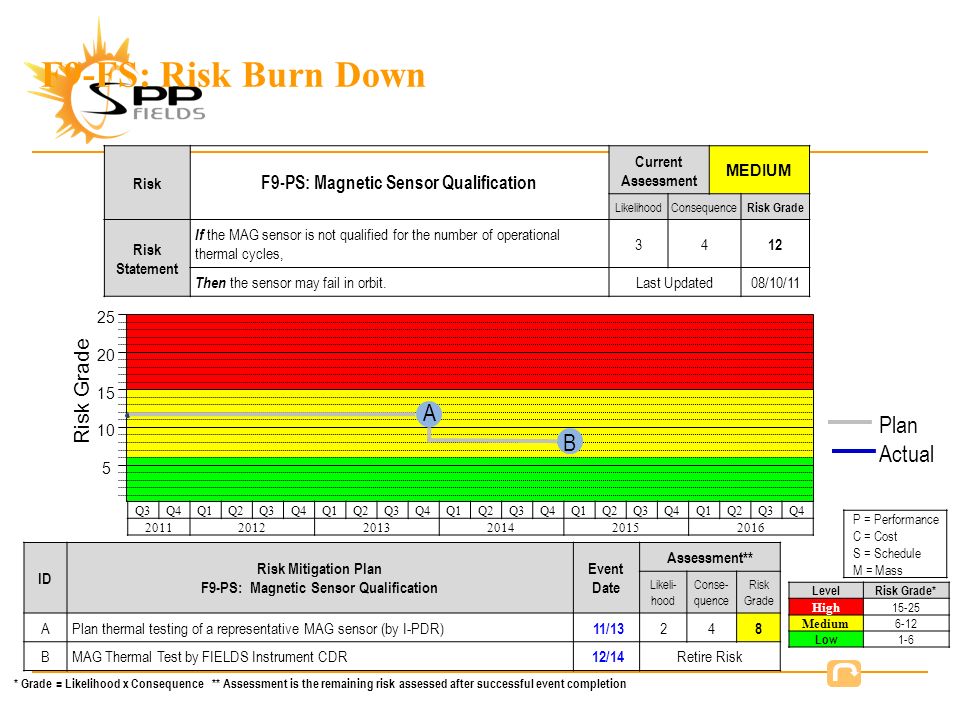Viewport: 960px width, 720px height.
Task: Click the likelihood value 2 in row A
Action: [663, 629]
